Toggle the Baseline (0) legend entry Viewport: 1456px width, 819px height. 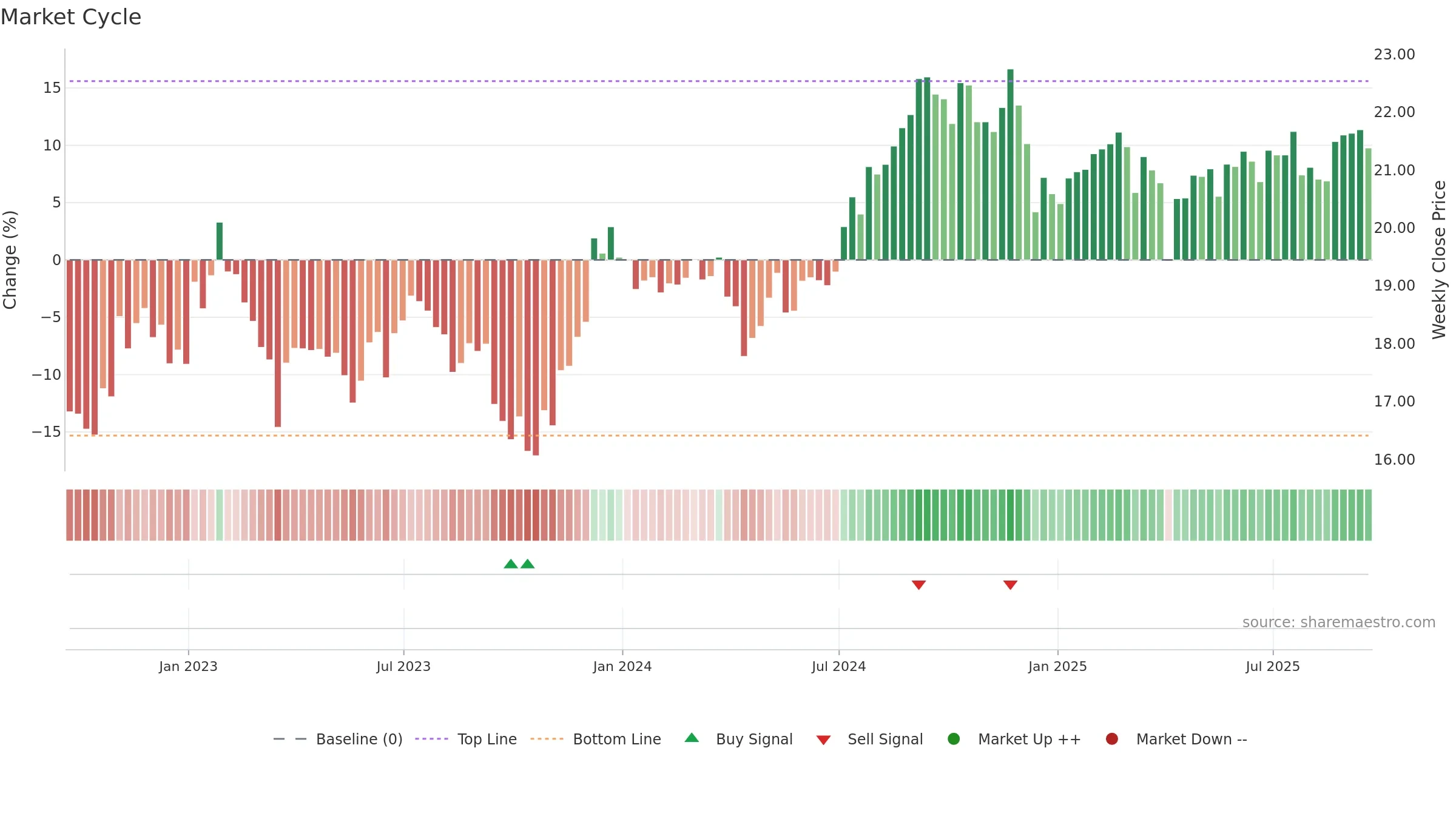pos(338,739)
